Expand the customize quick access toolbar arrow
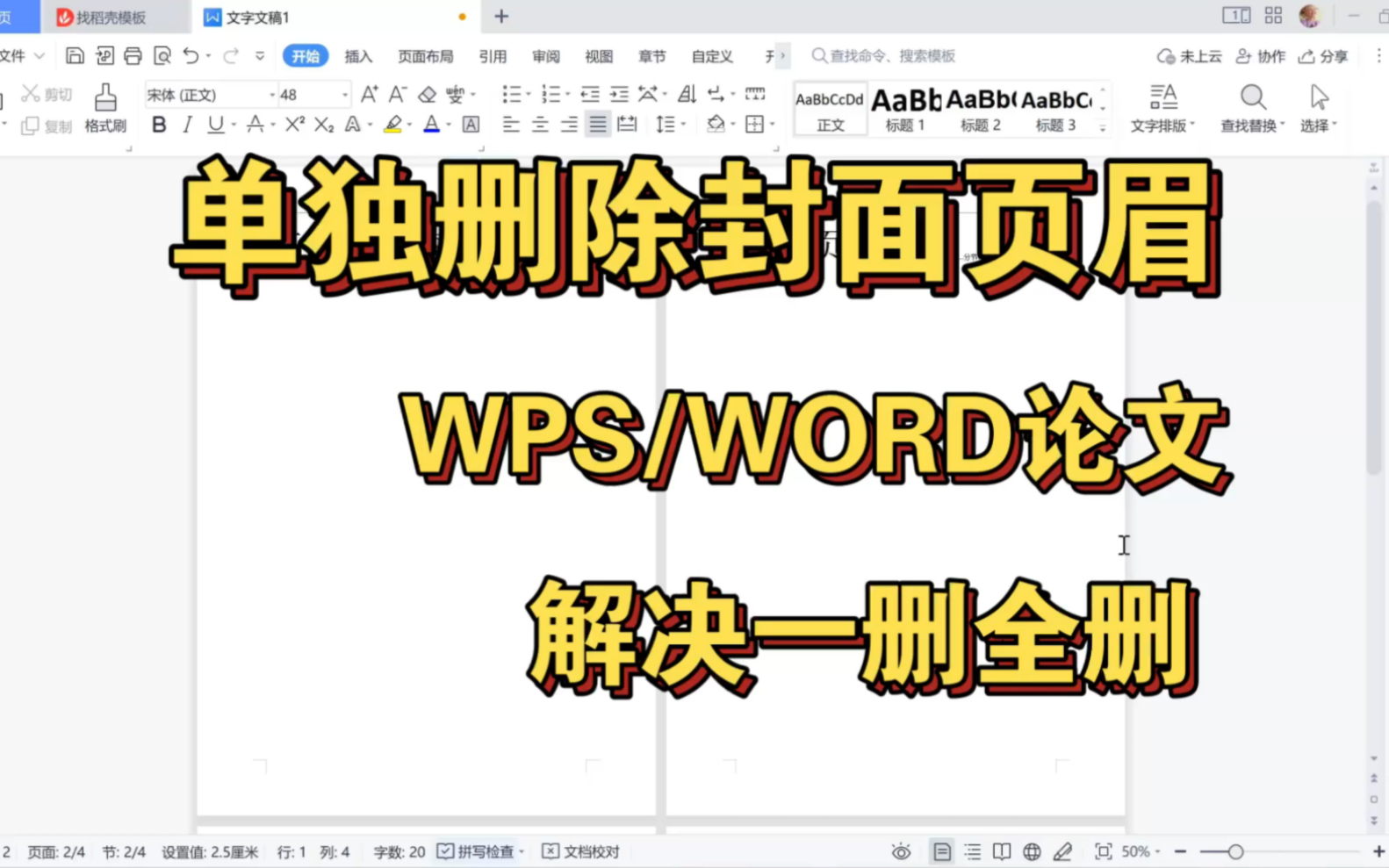This screenshot has height=868, width=1389. [x=260, y=56]
